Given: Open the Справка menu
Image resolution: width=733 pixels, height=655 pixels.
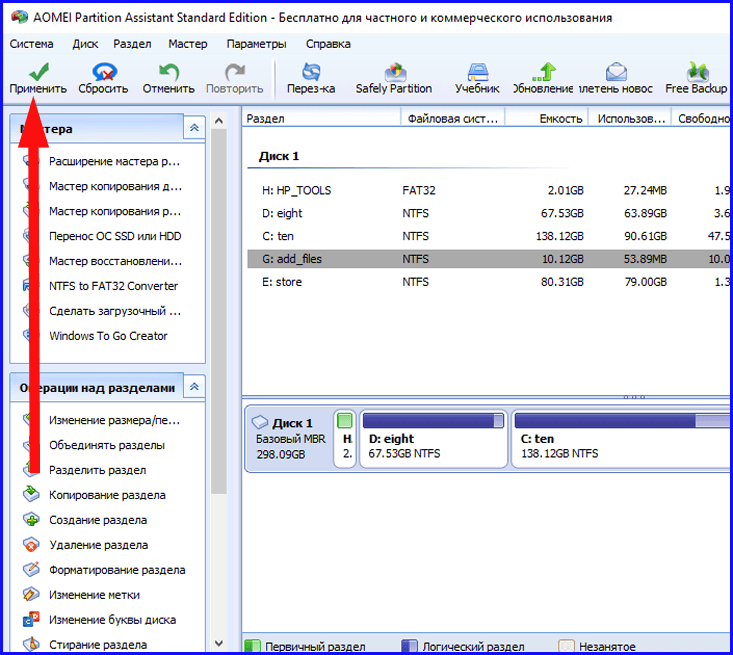Looking at the screenshot, I should [x=328, y=44].
